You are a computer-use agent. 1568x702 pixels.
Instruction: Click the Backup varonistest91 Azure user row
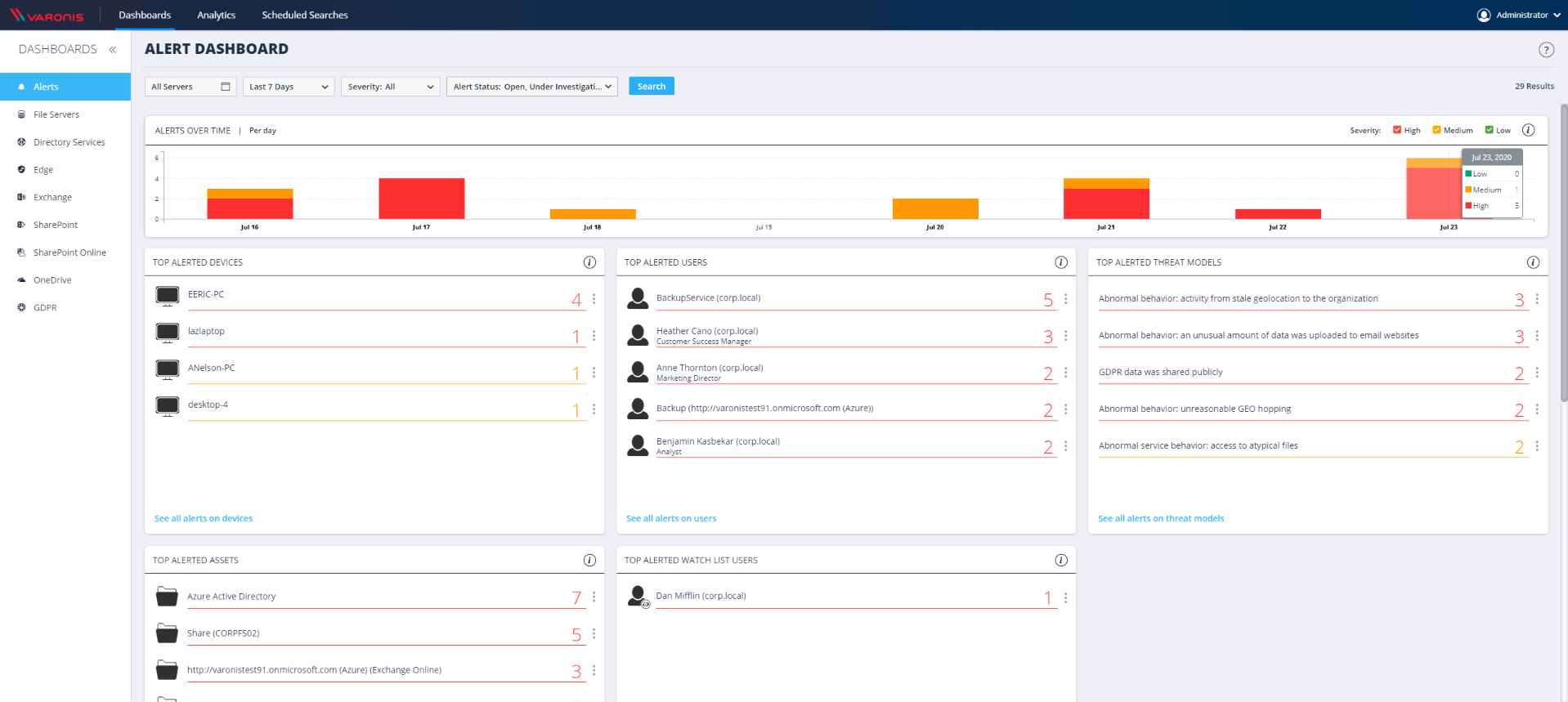tap(842, 409)
